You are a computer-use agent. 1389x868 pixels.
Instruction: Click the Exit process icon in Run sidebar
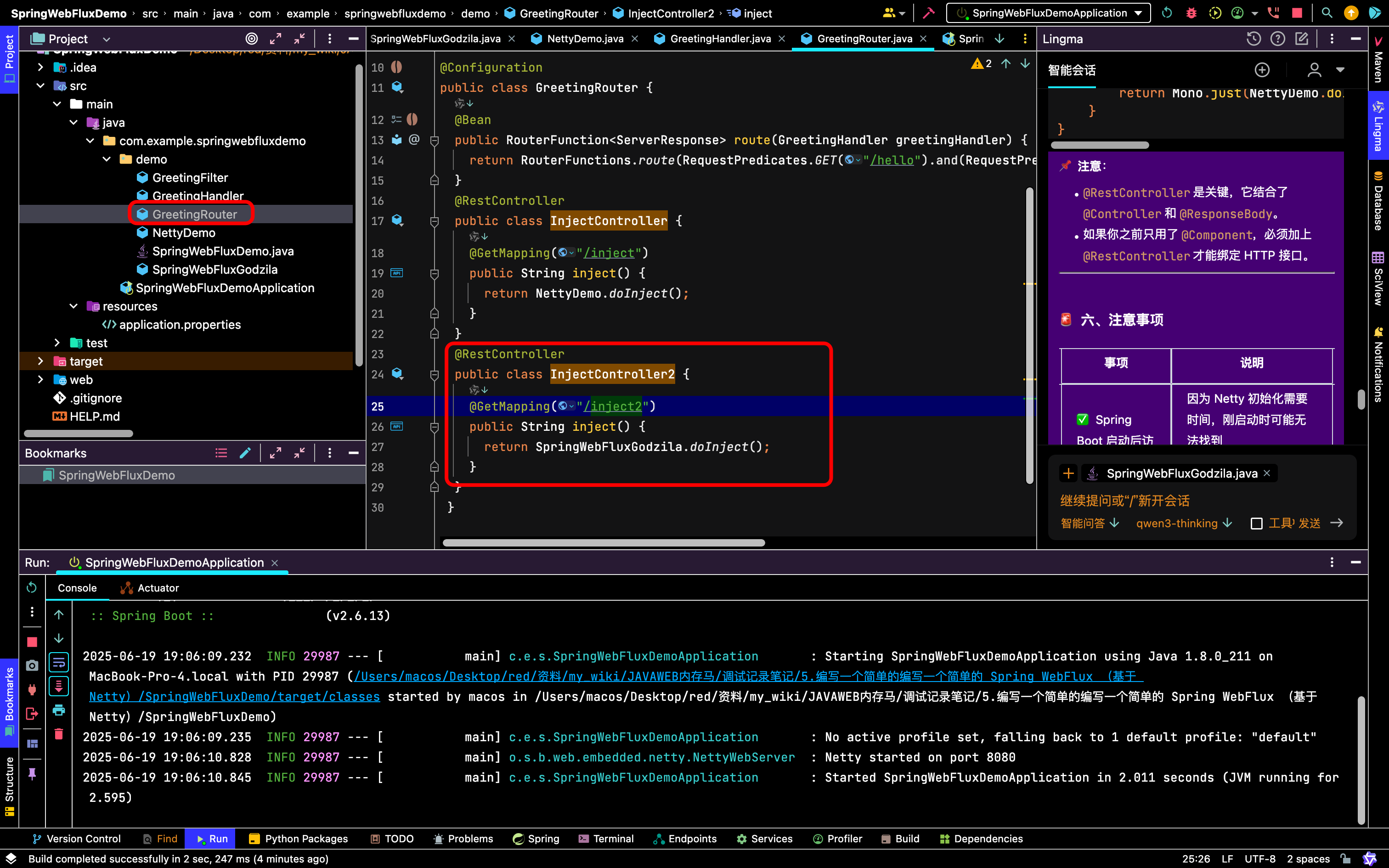pyautogui.click(x=32, y=714)
